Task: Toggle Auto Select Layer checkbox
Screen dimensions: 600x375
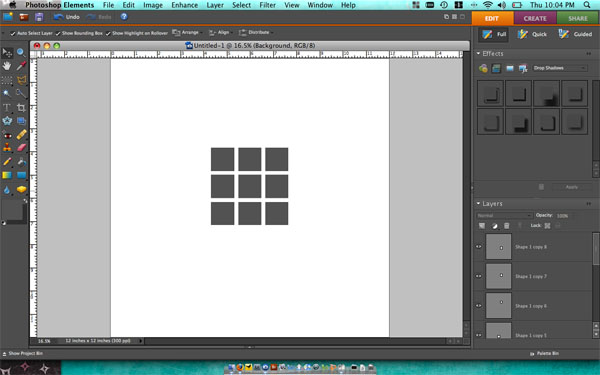Action: pos(13,34)
